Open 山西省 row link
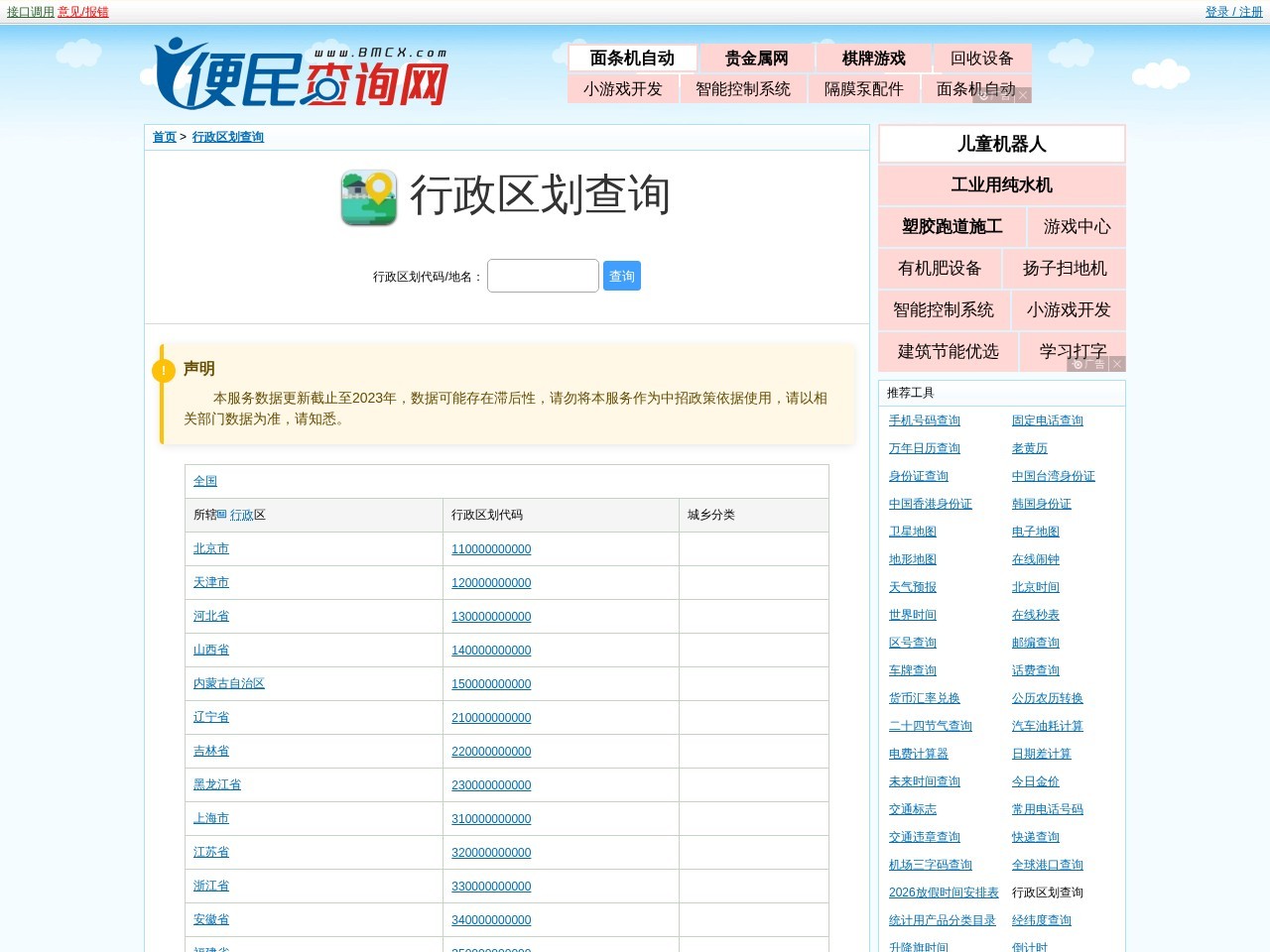Screen dimensions: 1270x952 [x=211, y=650]
